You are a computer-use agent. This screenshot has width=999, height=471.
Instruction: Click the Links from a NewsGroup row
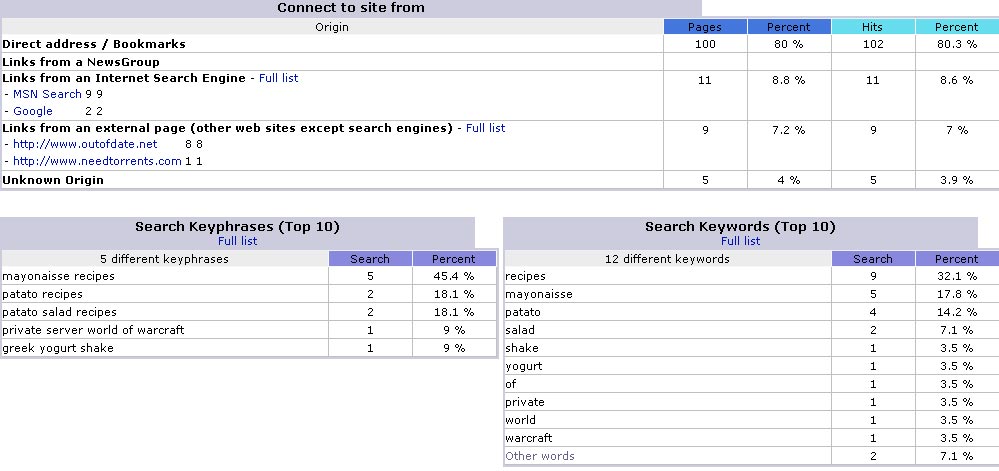coord(500,62)
